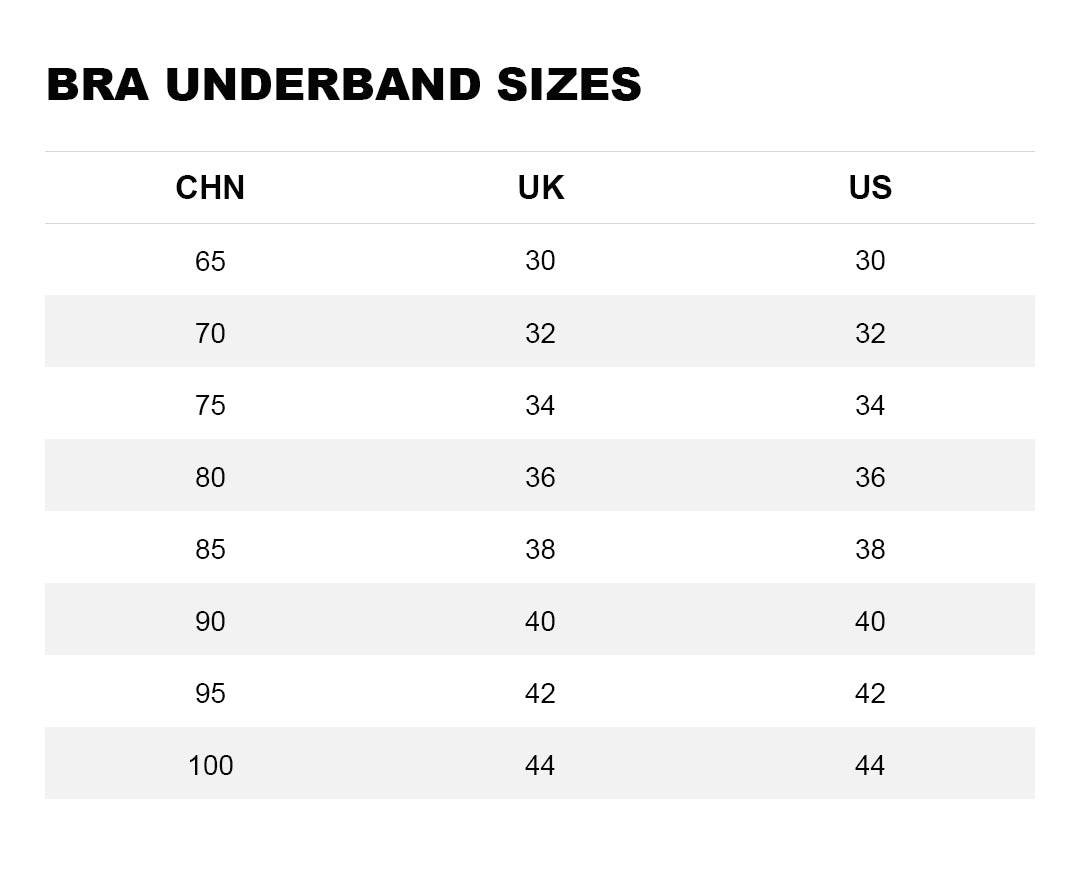Viewport: 1080px width, 892px height.
Task: Pick the CHN size 75 value
Action: [x=210, y=405]
